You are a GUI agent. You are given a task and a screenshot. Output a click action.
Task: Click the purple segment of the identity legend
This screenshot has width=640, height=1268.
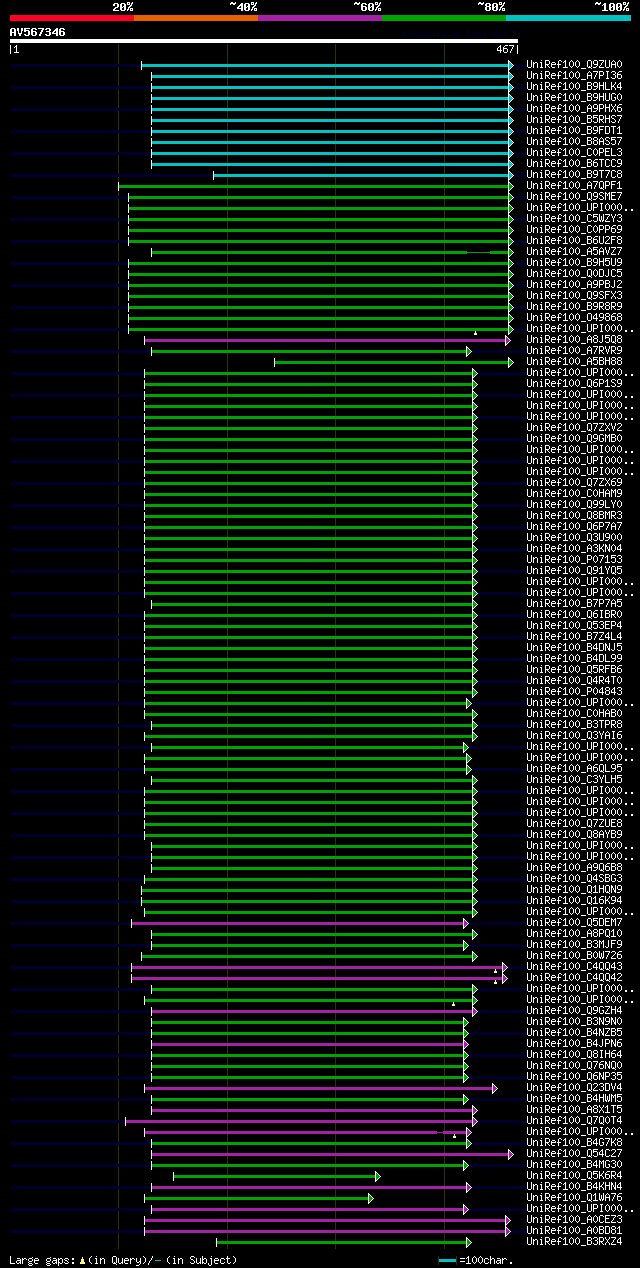coord(320,18)
